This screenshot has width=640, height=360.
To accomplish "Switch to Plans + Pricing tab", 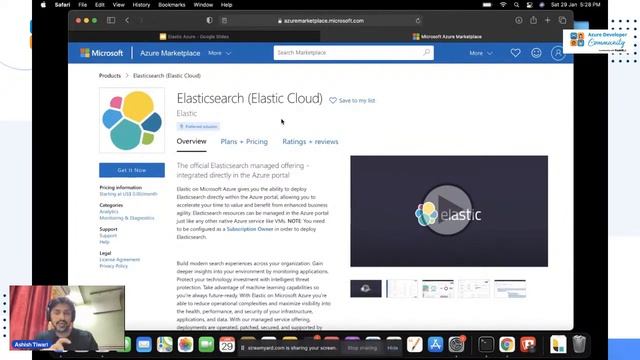I will (244, 142).
